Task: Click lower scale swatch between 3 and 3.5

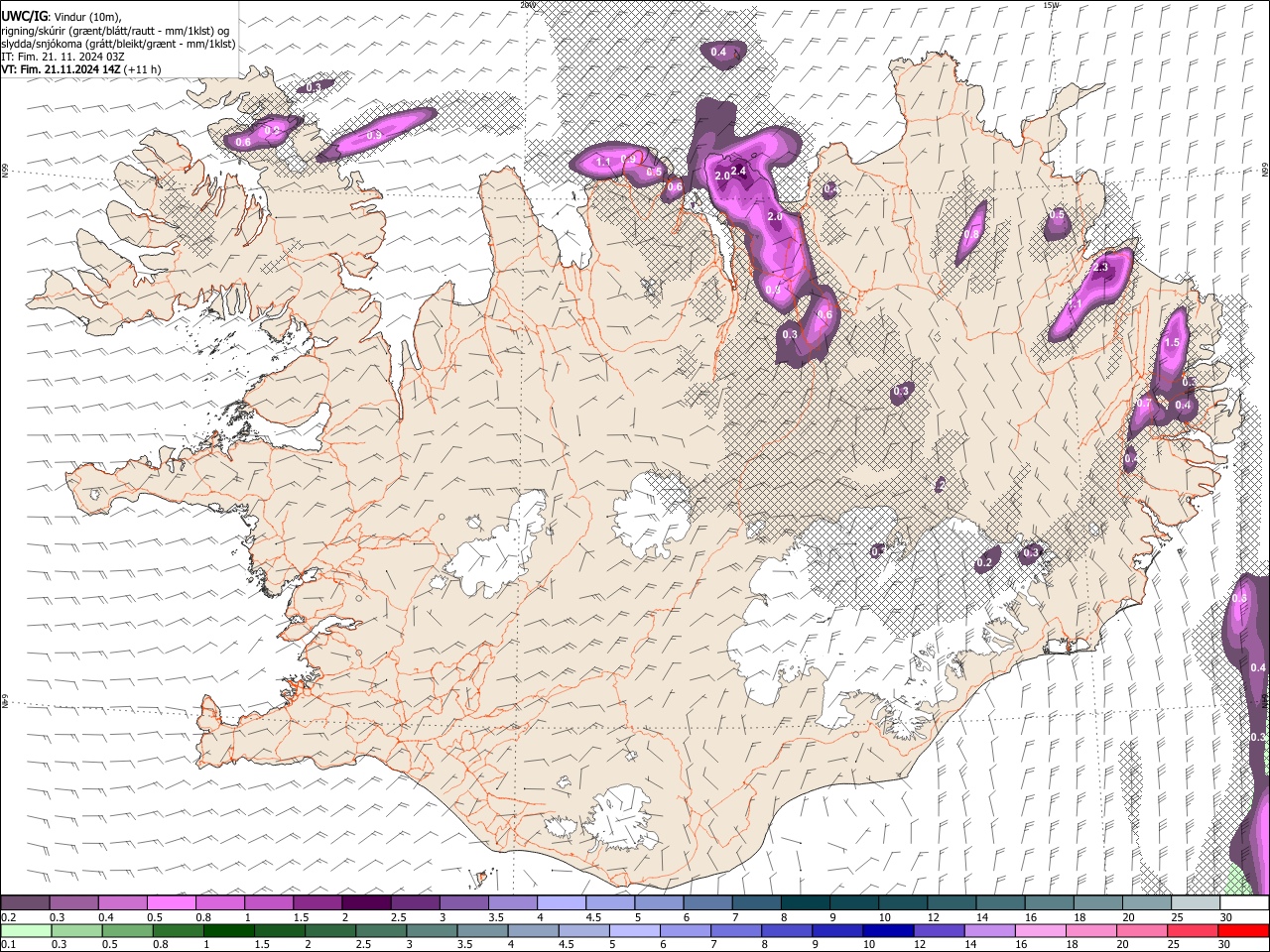Action: 431,931
